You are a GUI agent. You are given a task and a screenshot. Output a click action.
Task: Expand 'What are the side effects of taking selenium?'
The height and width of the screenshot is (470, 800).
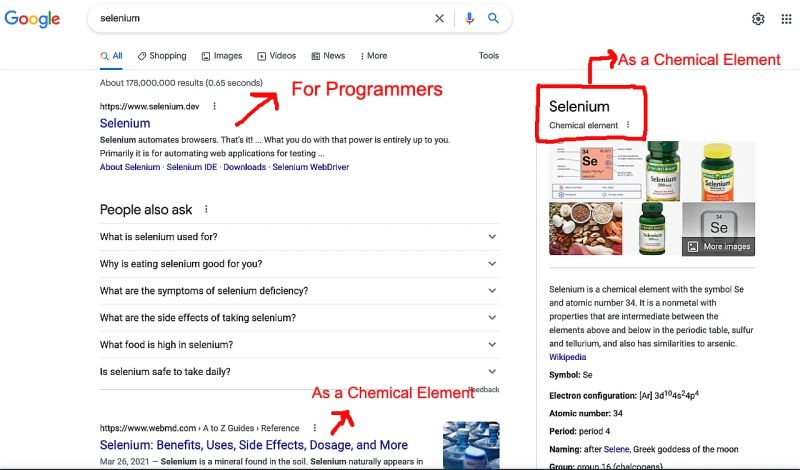click(x=299, y=317)
